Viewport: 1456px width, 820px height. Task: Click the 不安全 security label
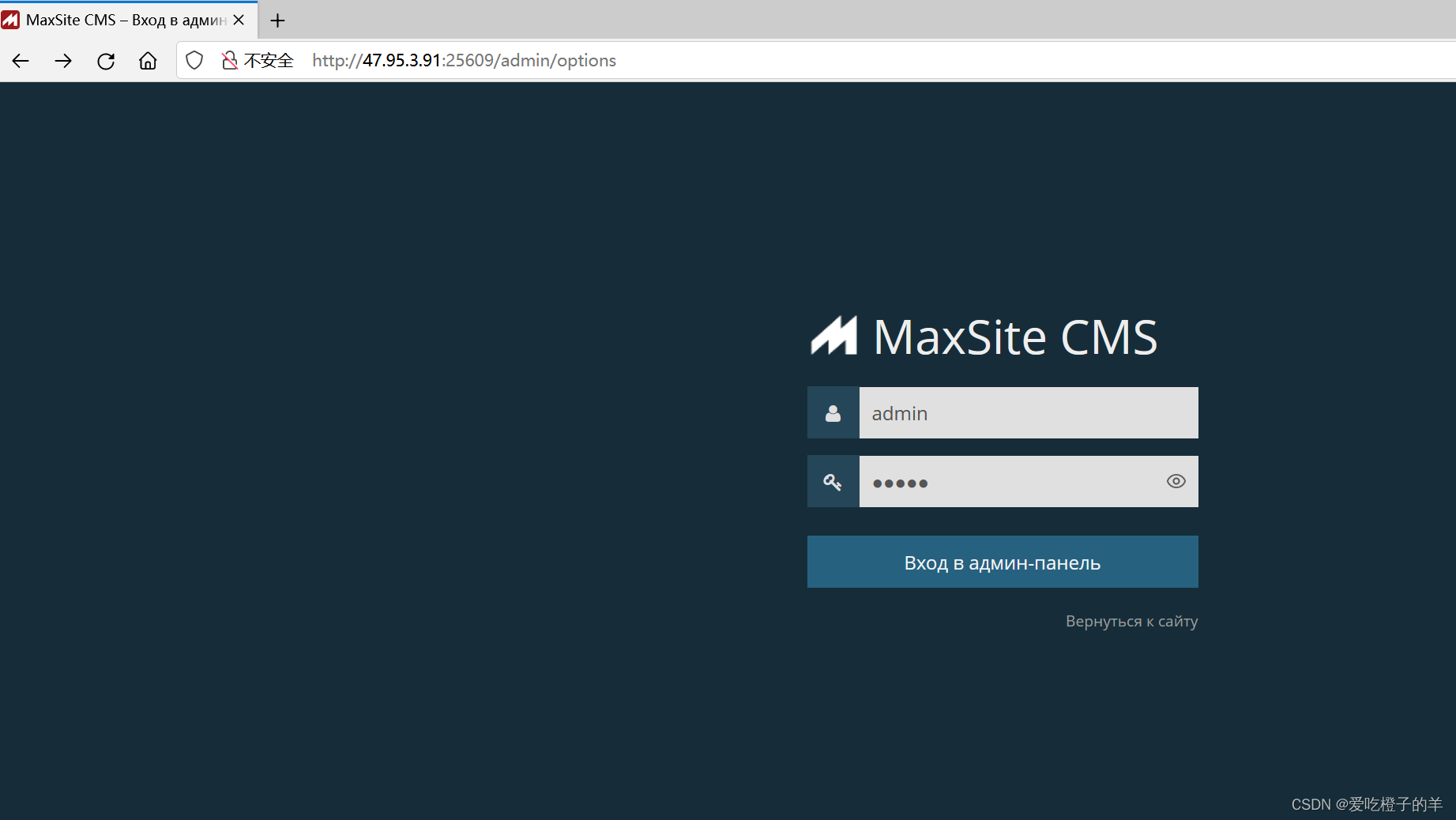tap(269, 60)
